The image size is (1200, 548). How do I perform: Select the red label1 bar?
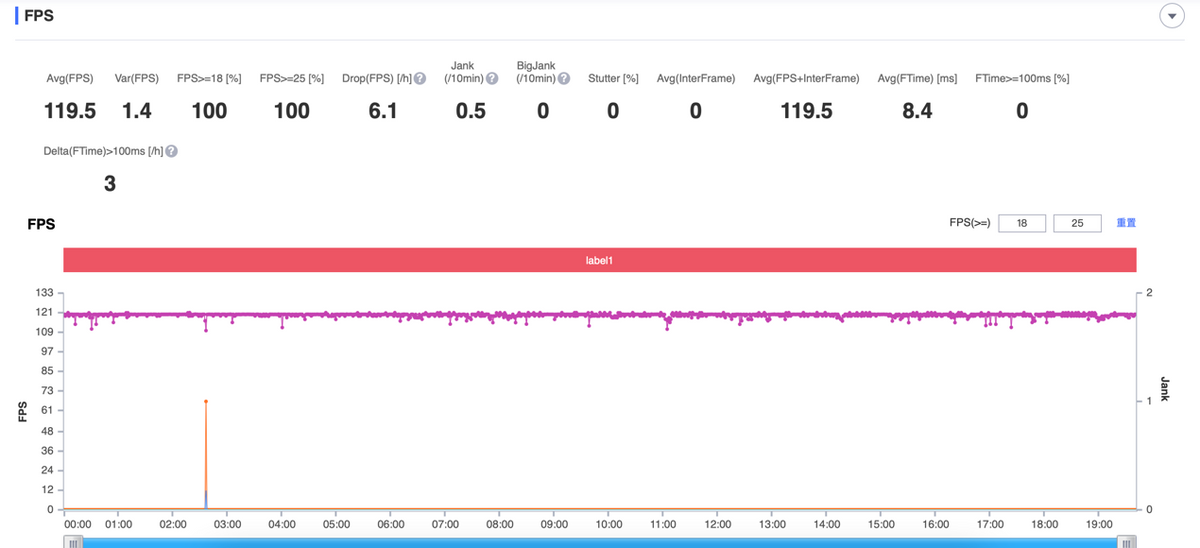[x=600, y=260]
